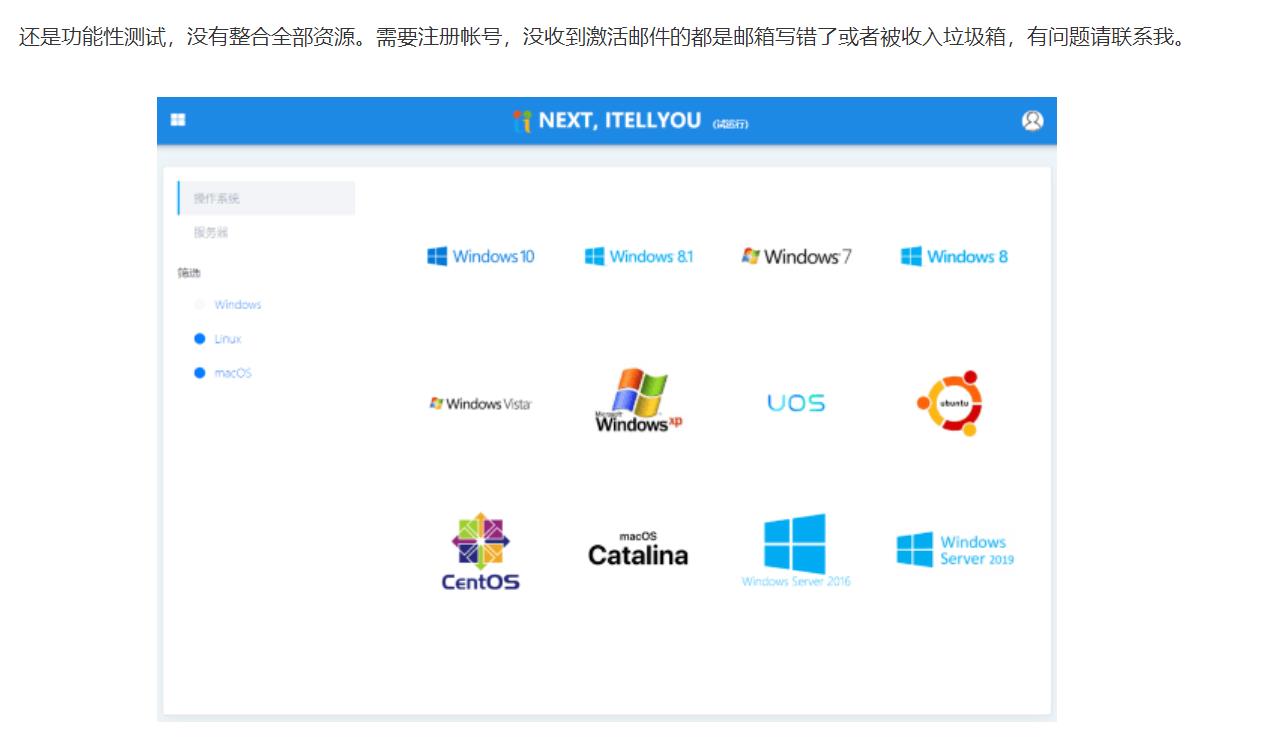Open the user account avatar icon
The image size is (1274, 752).
pyautogui.click(x=1032, y=121)
